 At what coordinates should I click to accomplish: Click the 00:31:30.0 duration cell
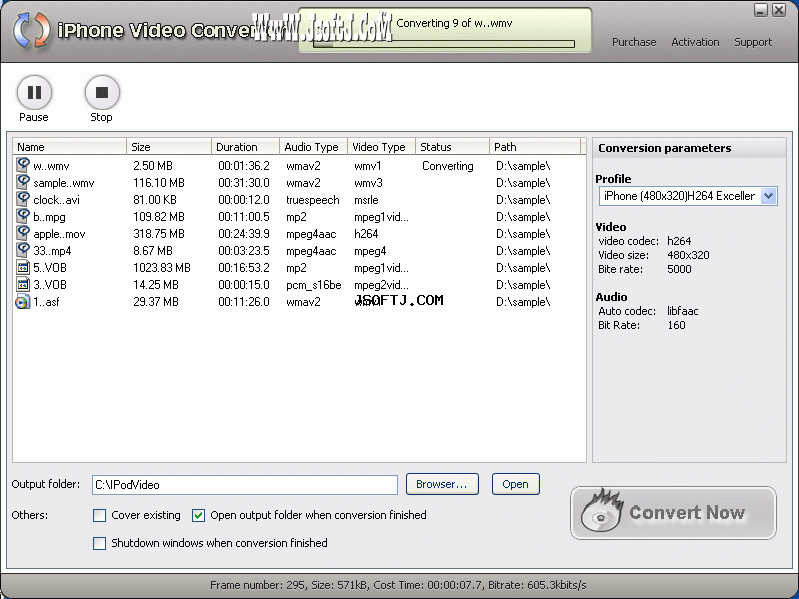pos(244,183)
